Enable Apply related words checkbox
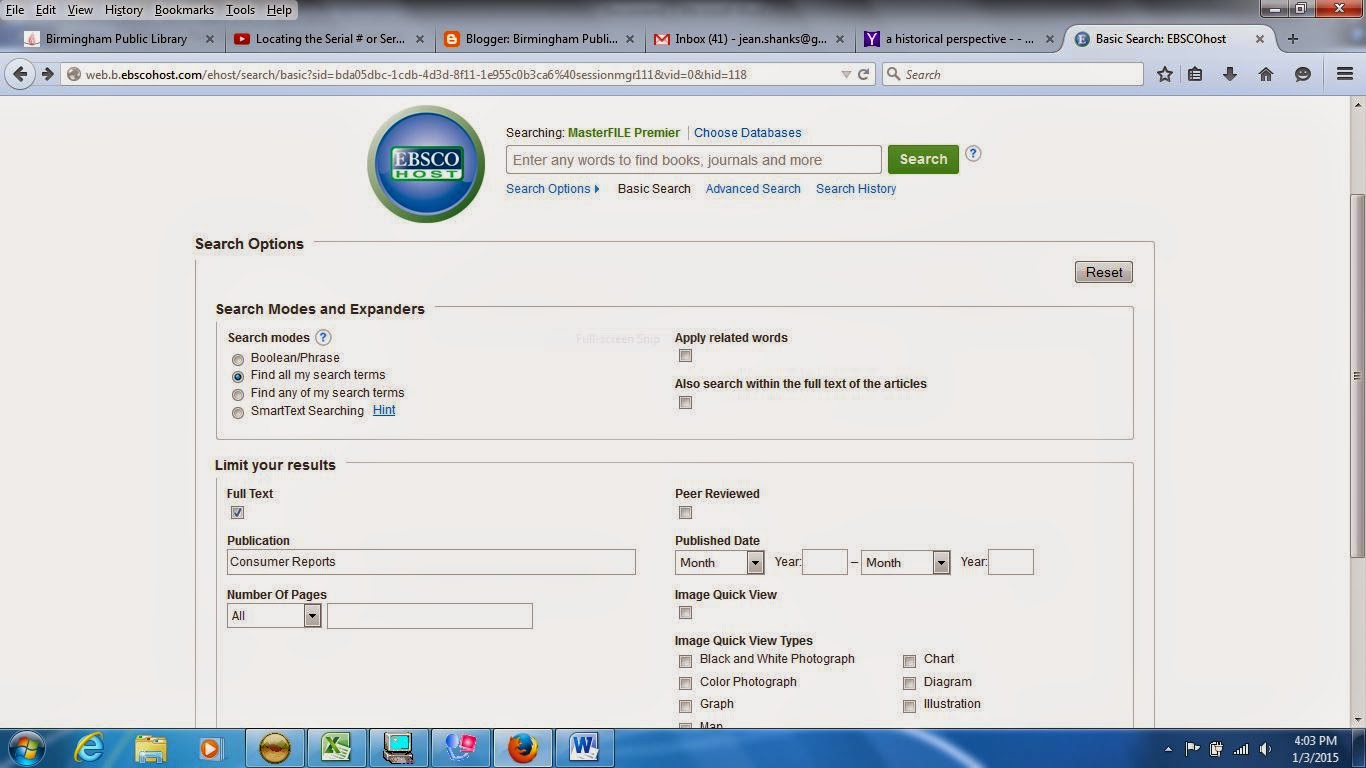 tap(685, 356)
